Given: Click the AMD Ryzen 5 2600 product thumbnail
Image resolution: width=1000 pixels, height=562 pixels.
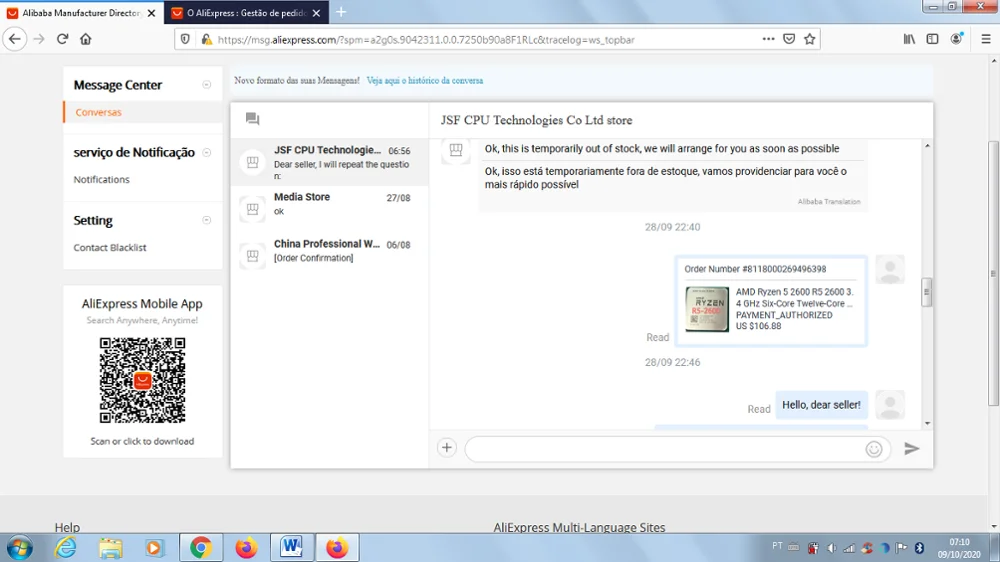Looking at the screenshot, I should 707,309.
